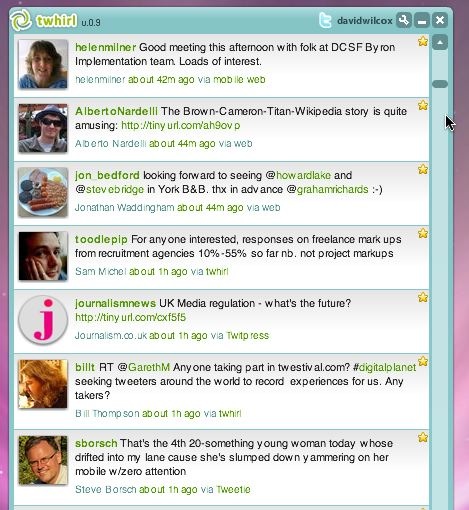Viewport: 469px width, 510px height.
Task: Click the davidwilcox account name
Action: (365, 21)
